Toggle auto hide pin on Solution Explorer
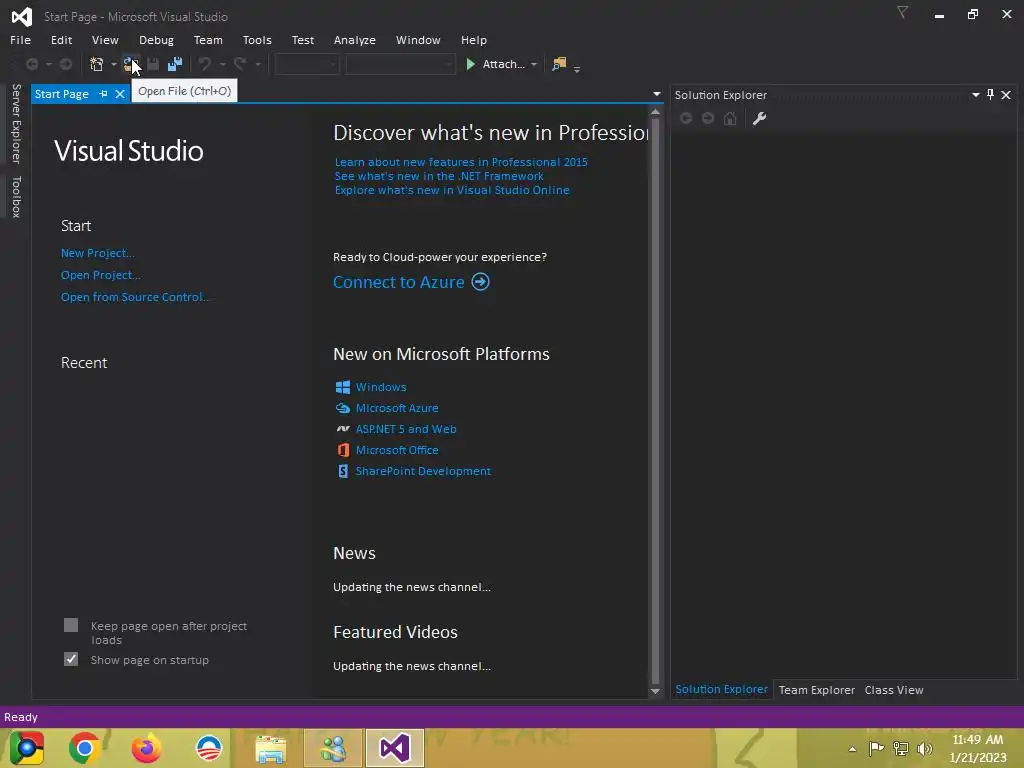 tap(991, 95)
